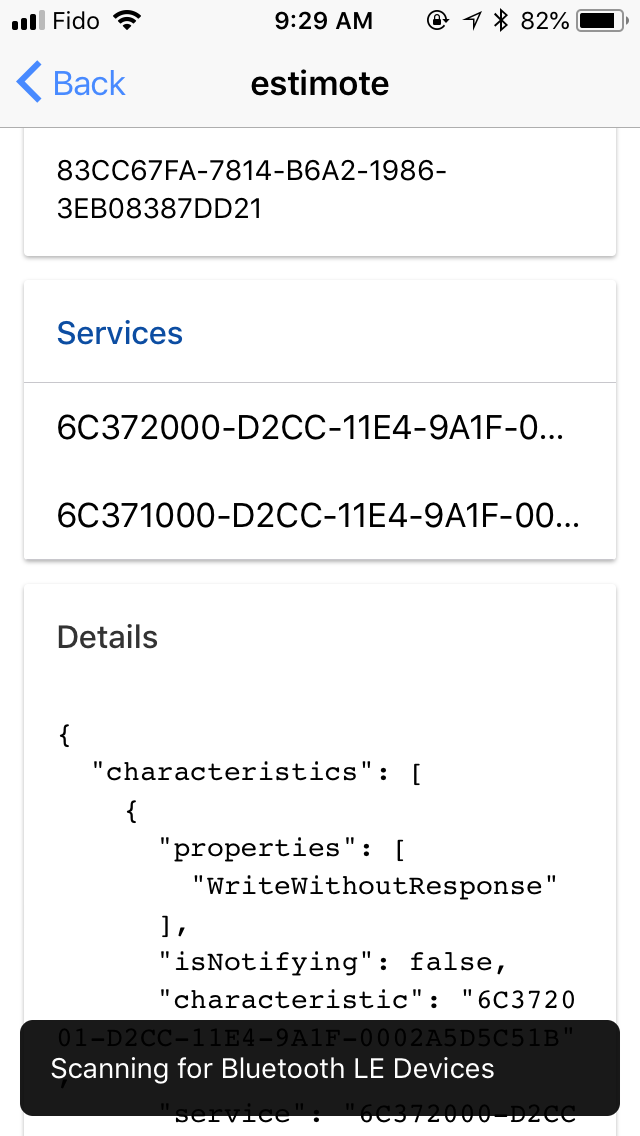
Task: Open service 6C372000-D2CC-11E4-9A1F
Action: pyautogui.click(x=310, y=429)
